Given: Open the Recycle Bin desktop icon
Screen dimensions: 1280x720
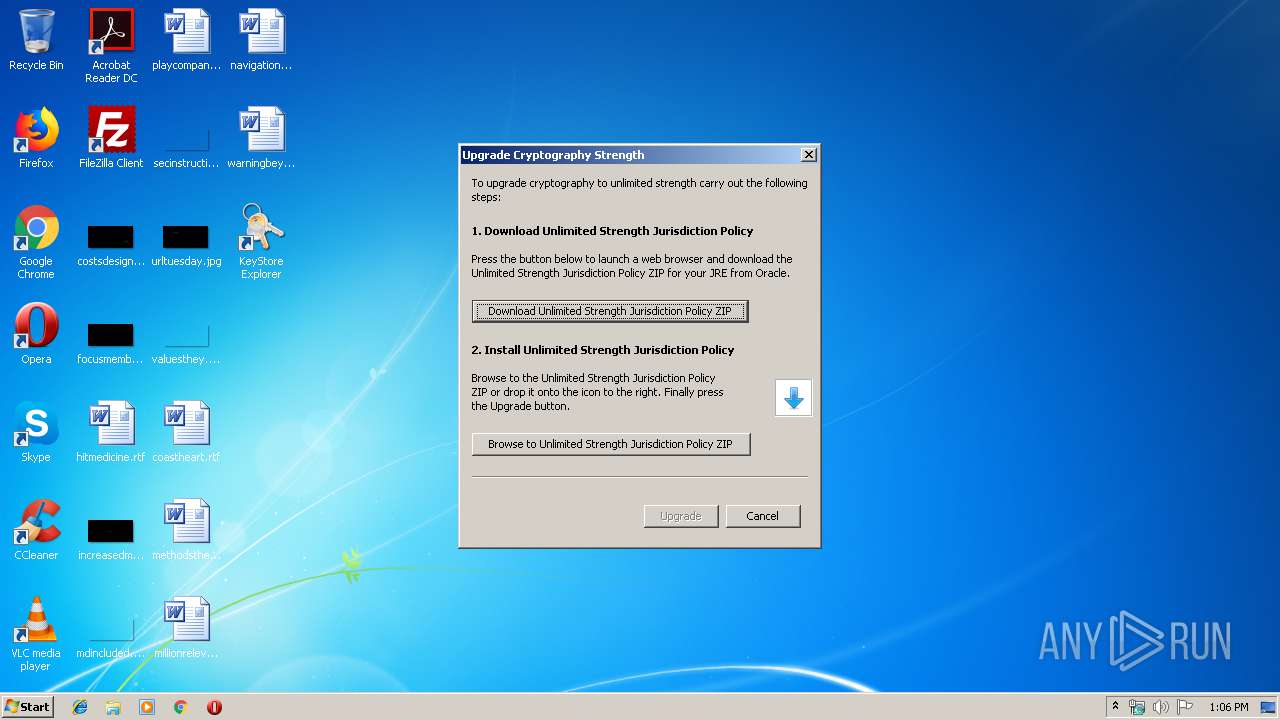Looking at the screenshot, I should click(36, 41).
